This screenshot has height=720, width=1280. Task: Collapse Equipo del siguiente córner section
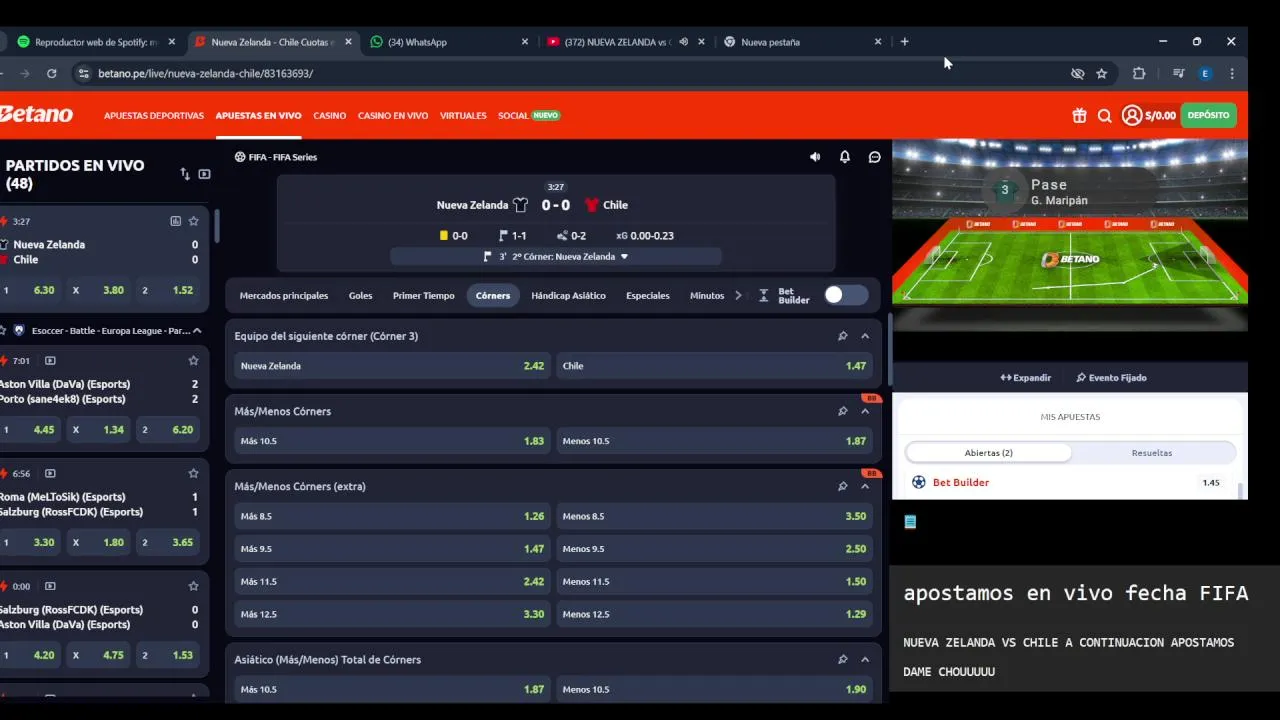pyautogui.click(x=865, y=336)
